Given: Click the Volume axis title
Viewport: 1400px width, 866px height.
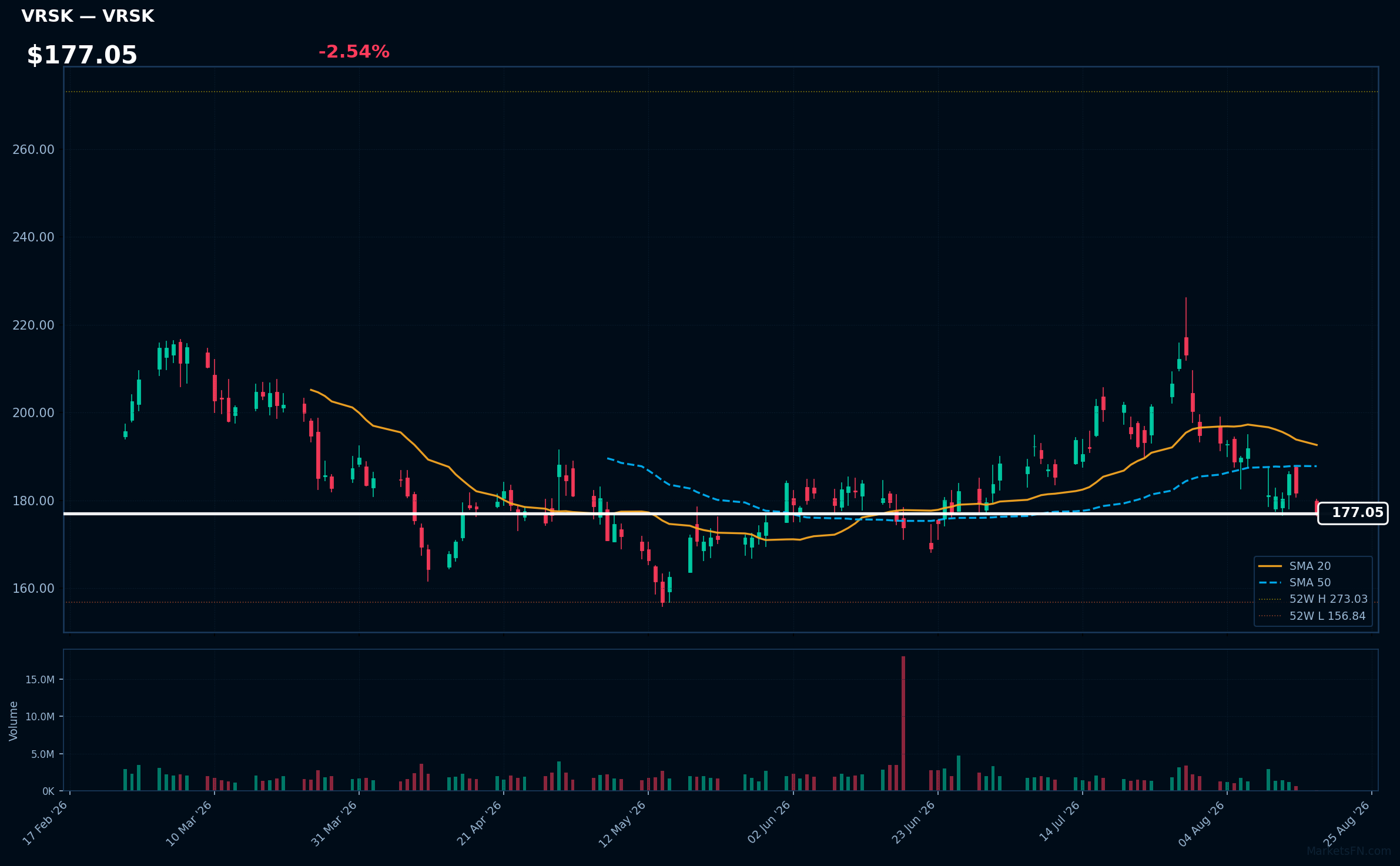Looking at the screenshot, I should (x=13, y=721).
